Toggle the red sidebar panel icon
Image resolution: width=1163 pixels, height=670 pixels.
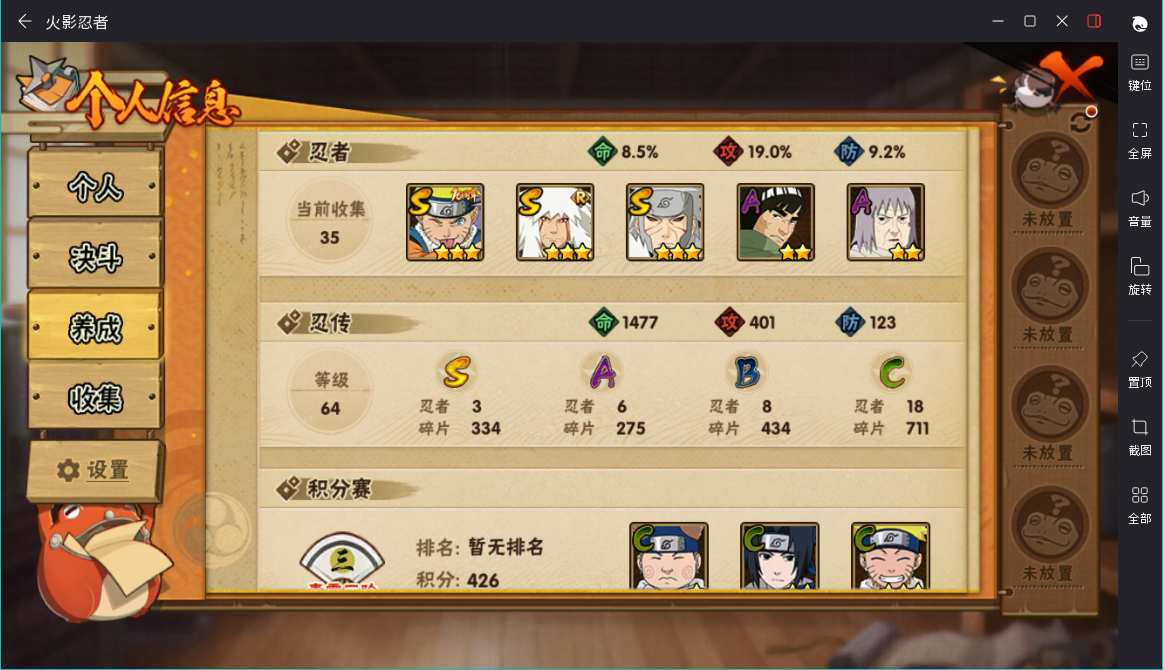1094,21
